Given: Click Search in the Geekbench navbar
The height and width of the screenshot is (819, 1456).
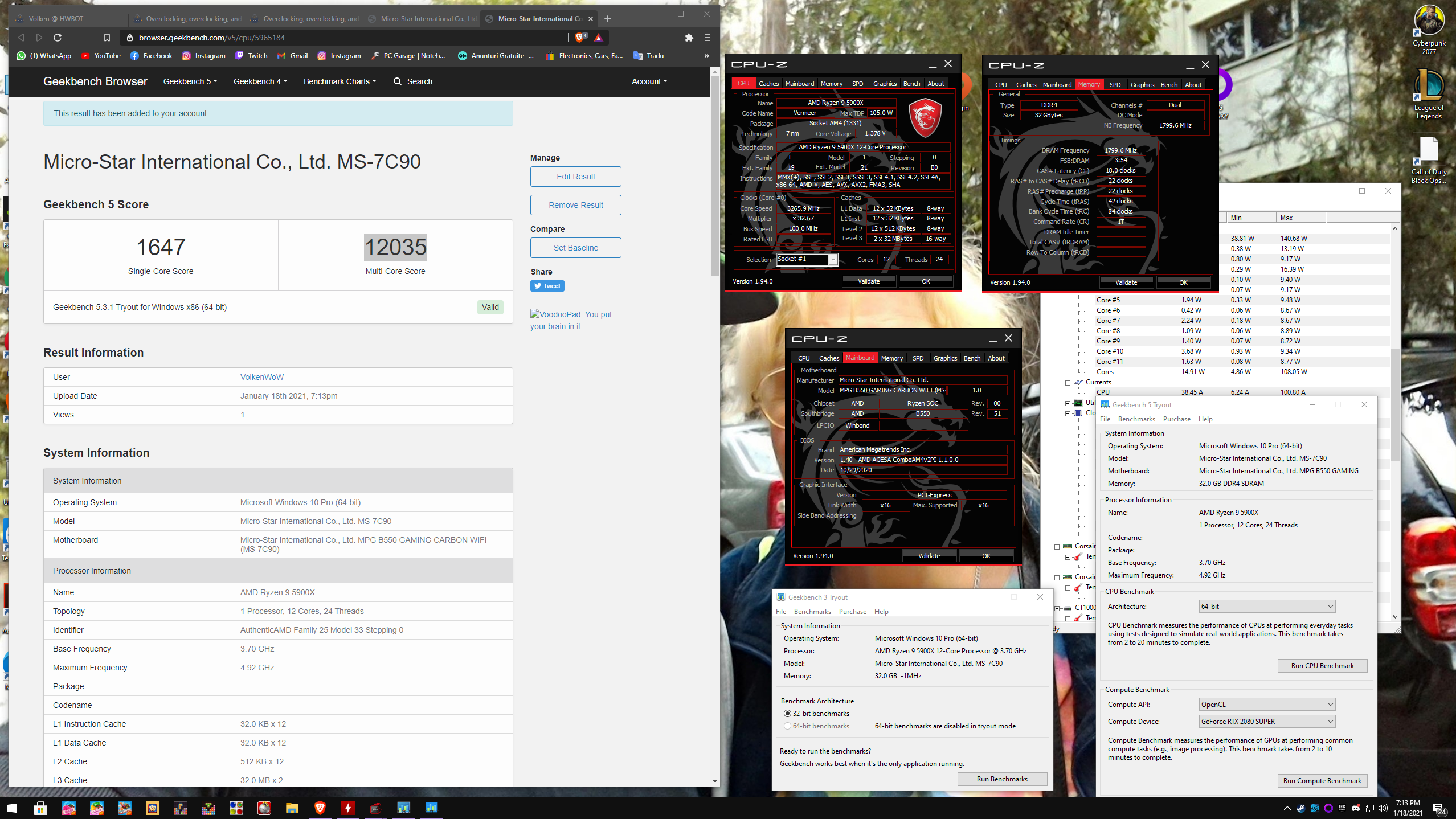Looking at the screenshot, I should point(413,81).
